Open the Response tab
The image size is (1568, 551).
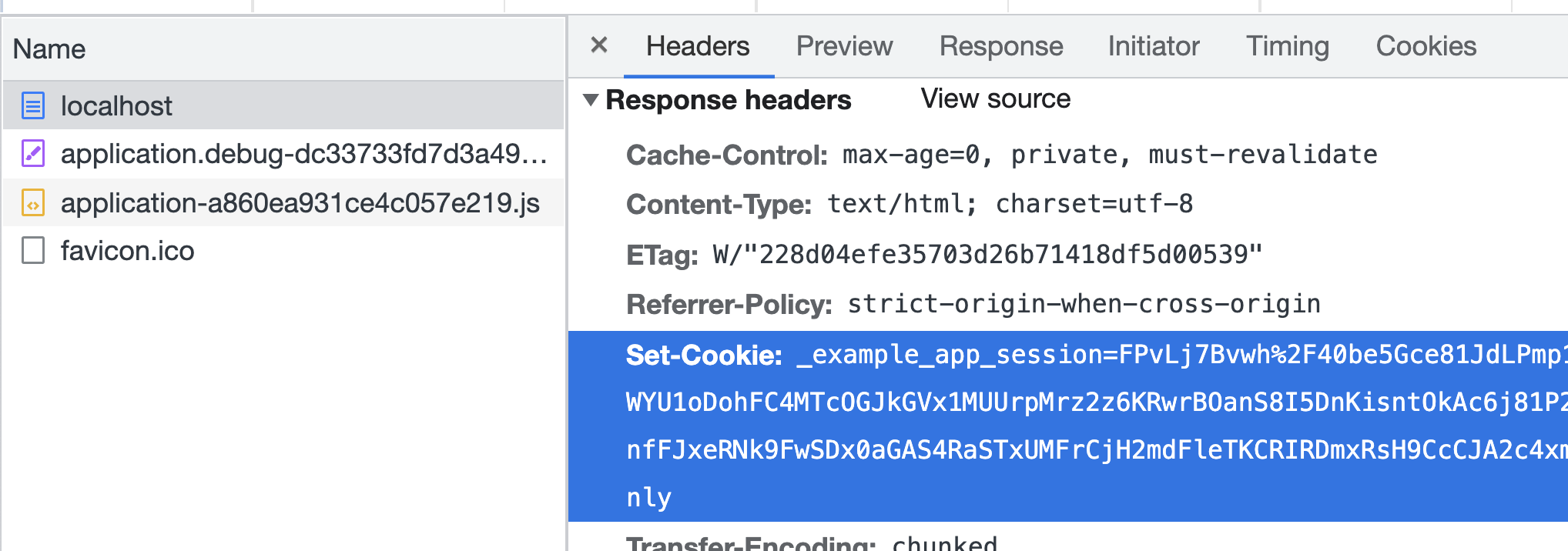1000,46
